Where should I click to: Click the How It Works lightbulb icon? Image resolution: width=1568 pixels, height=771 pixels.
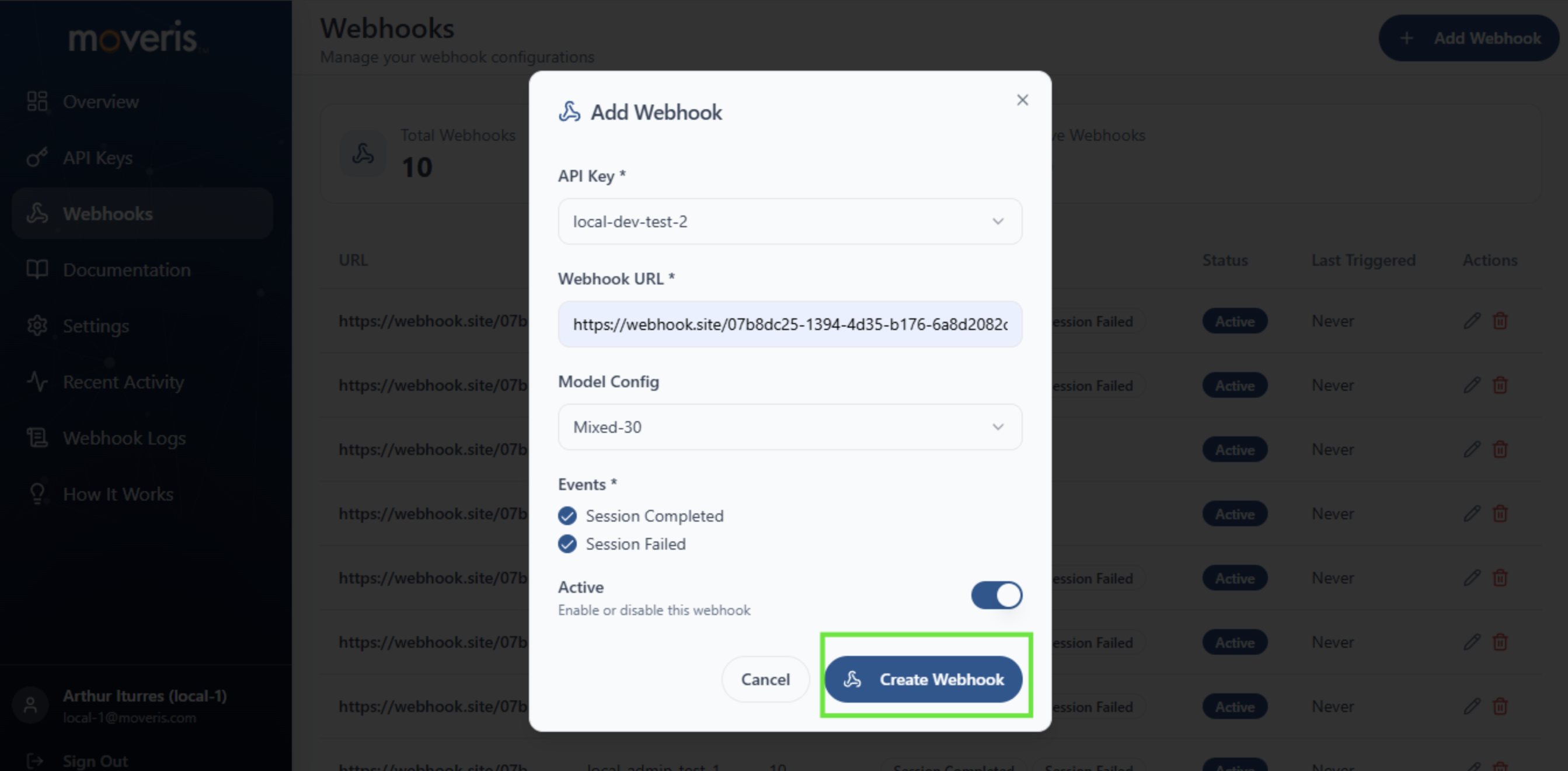37,494
